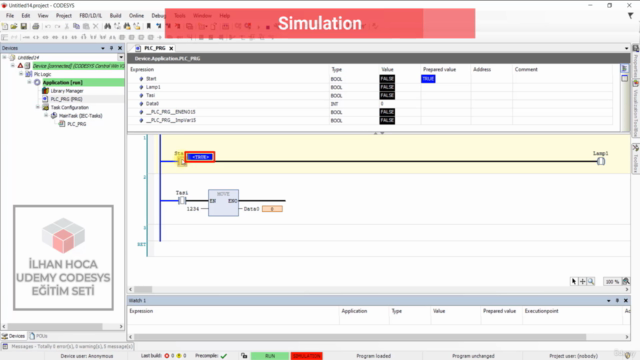Click the encrypted communication lock icon in status bar
640x360 pixels.
(244, 356)
